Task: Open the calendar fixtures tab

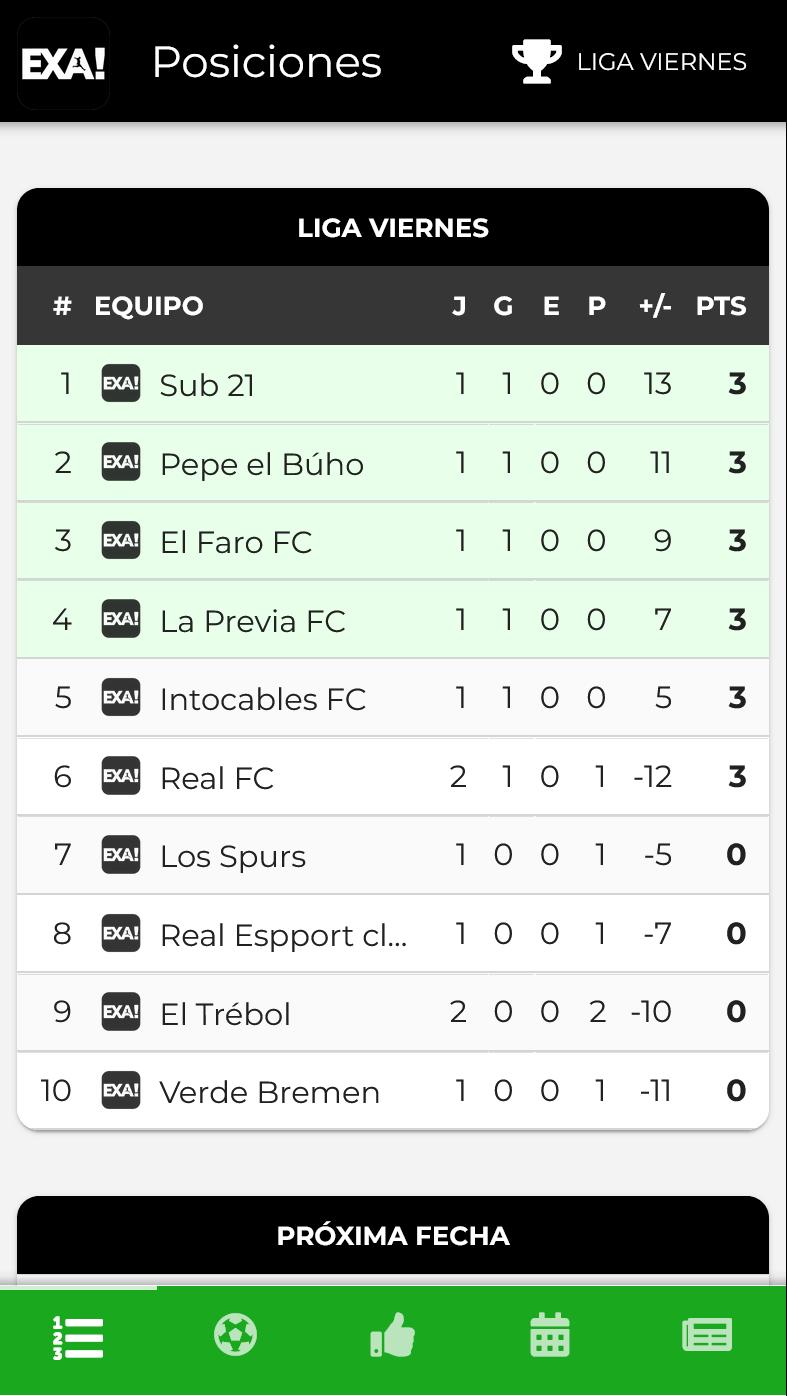Action: [550, 1335]
